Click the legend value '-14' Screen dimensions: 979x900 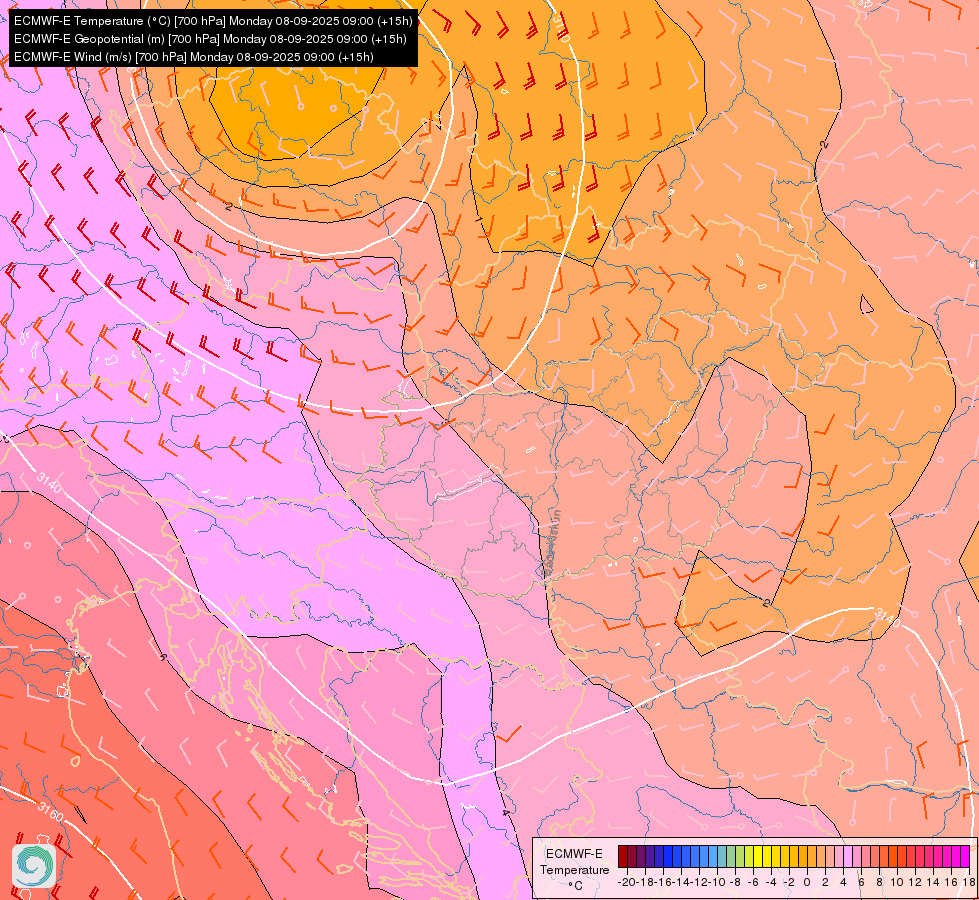(682, 882)
